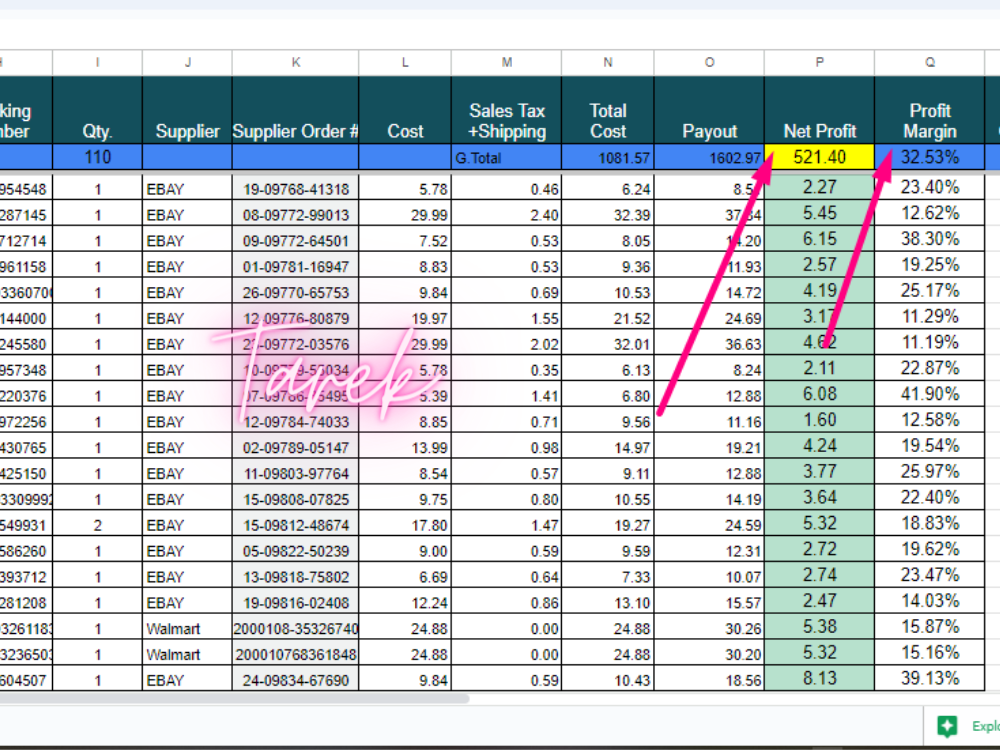Select cost cell 13.99
1000x750 pixels.
click(x=405, y=448)
